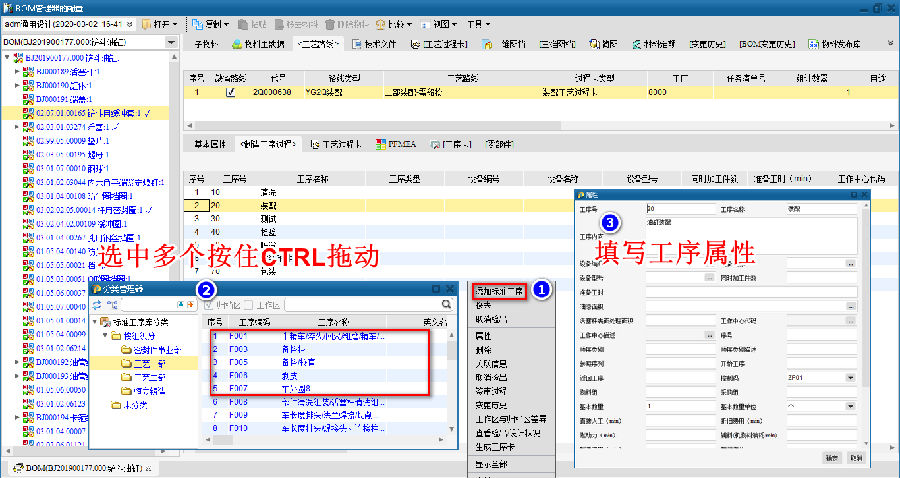Select the F009 standard process row
900x478 pixels.
click(x=324, y=415)
